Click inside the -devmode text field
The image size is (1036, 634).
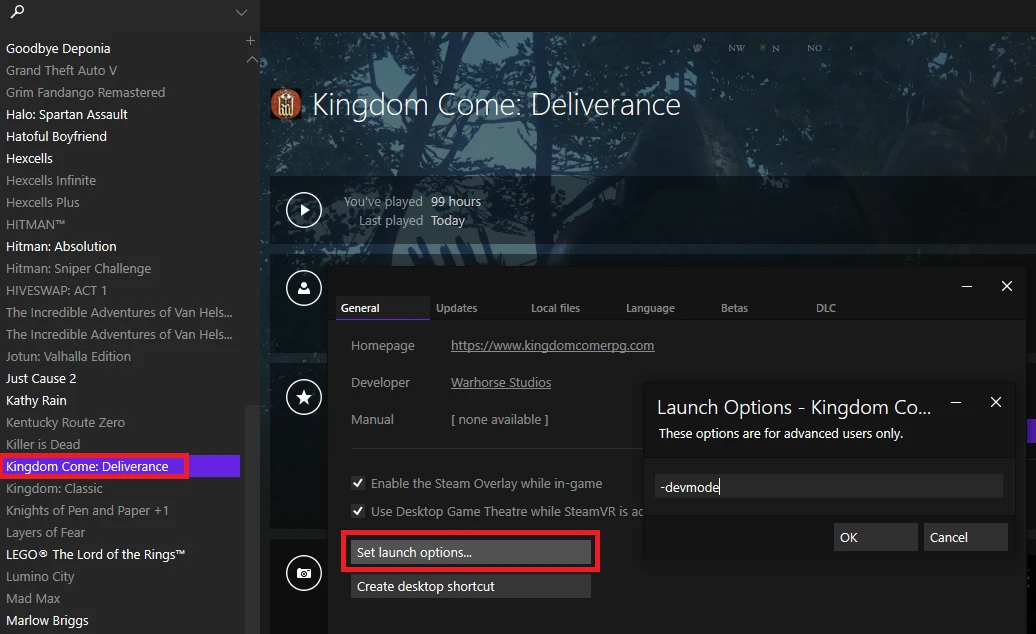(x=830, y=485)
